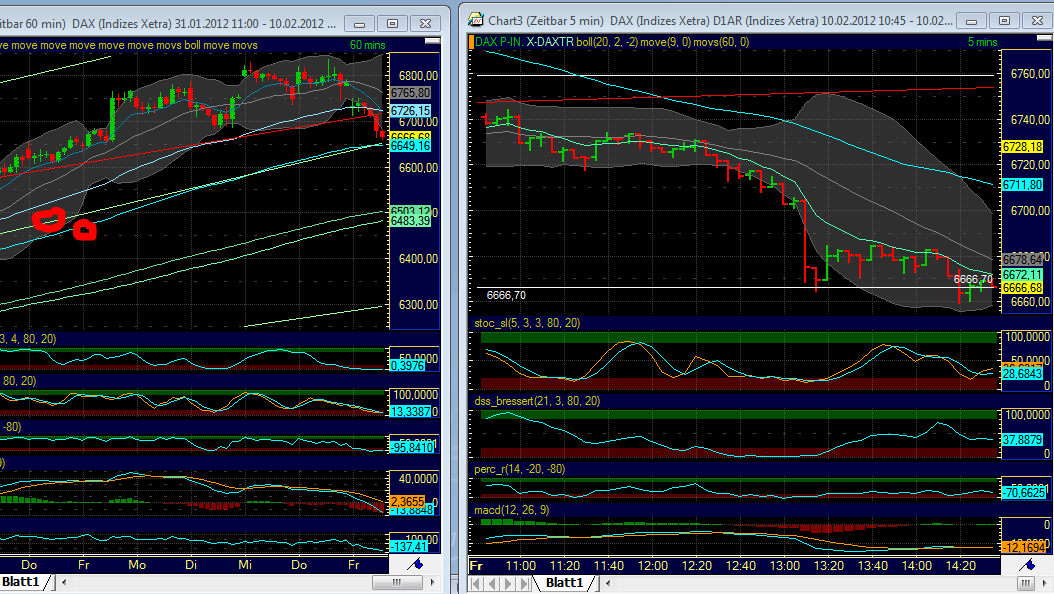Click the previous-bar arrow icon in Chart3 navigation
The image size is (1054, 594).
click(492, 583)
